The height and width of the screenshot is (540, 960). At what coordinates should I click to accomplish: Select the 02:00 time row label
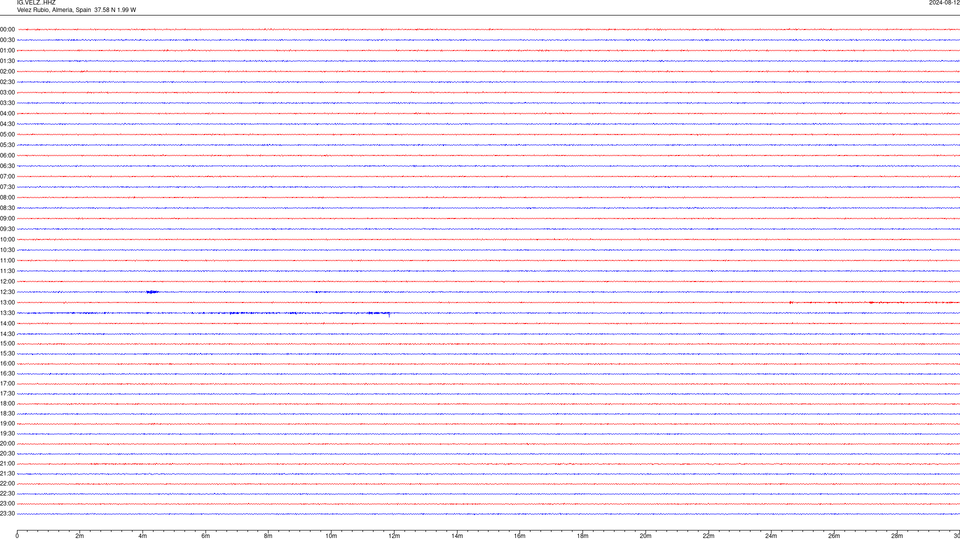(7, 72)
